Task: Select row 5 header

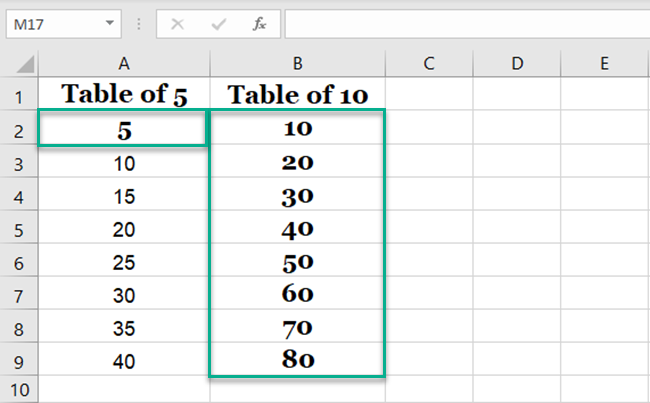Action: pos(19,229)
